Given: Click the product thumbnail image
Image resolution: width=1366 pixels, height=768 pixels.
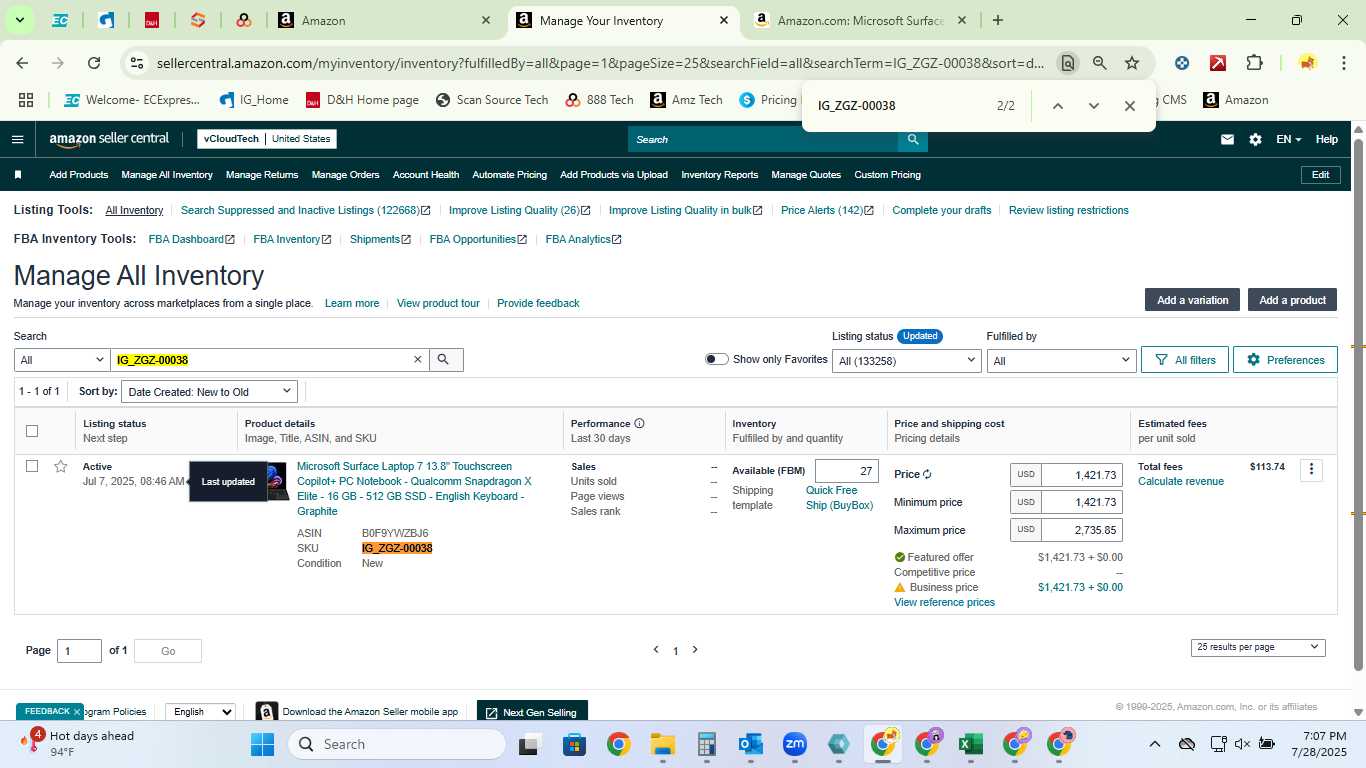Looking at the screenshot, I should pos(278,481).
